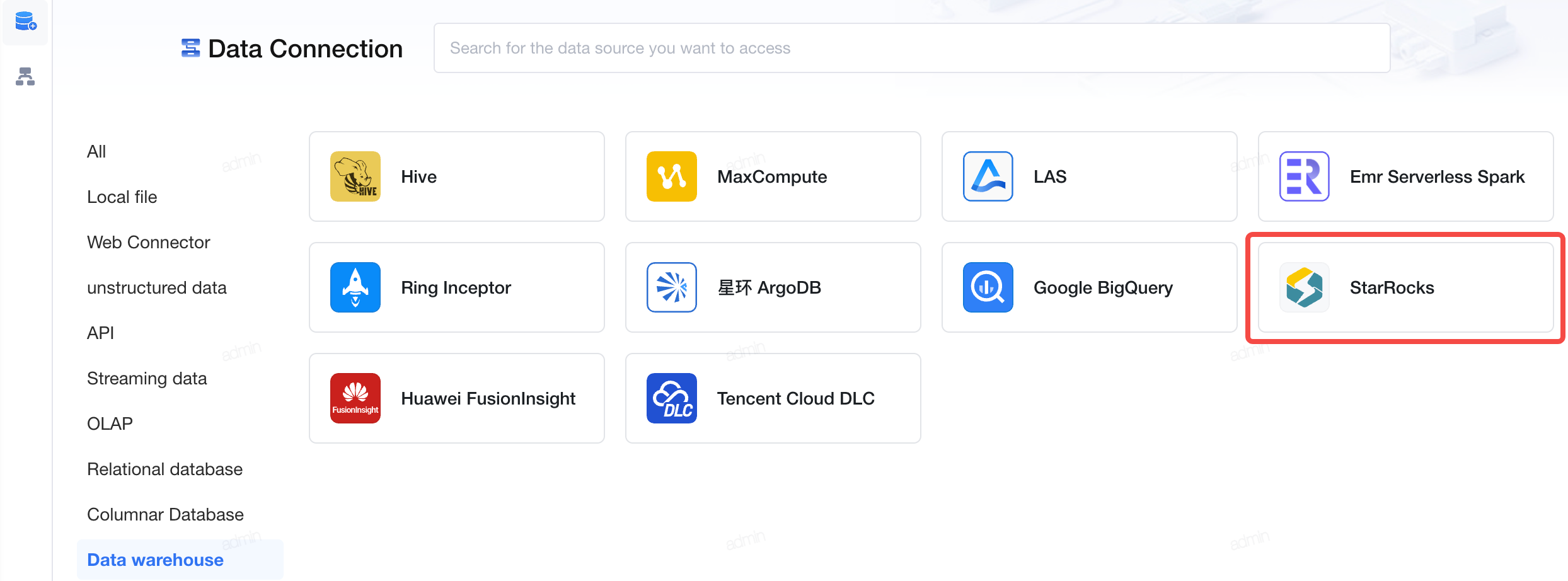Click the Hive bee logo icon

click(x=355, y=176)
